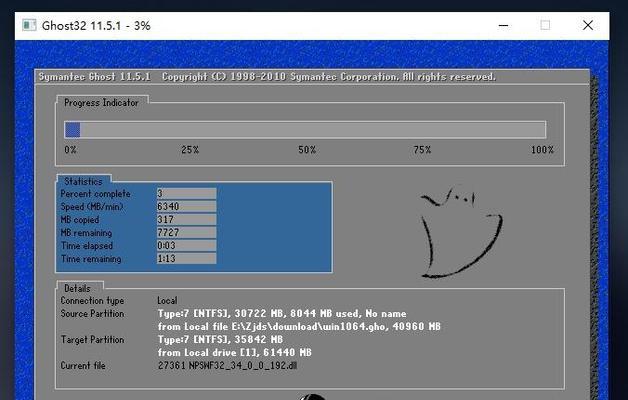This screenshot has width=628, height=400.
Task: Click the Time elapsed label
Action: [87, 246]
